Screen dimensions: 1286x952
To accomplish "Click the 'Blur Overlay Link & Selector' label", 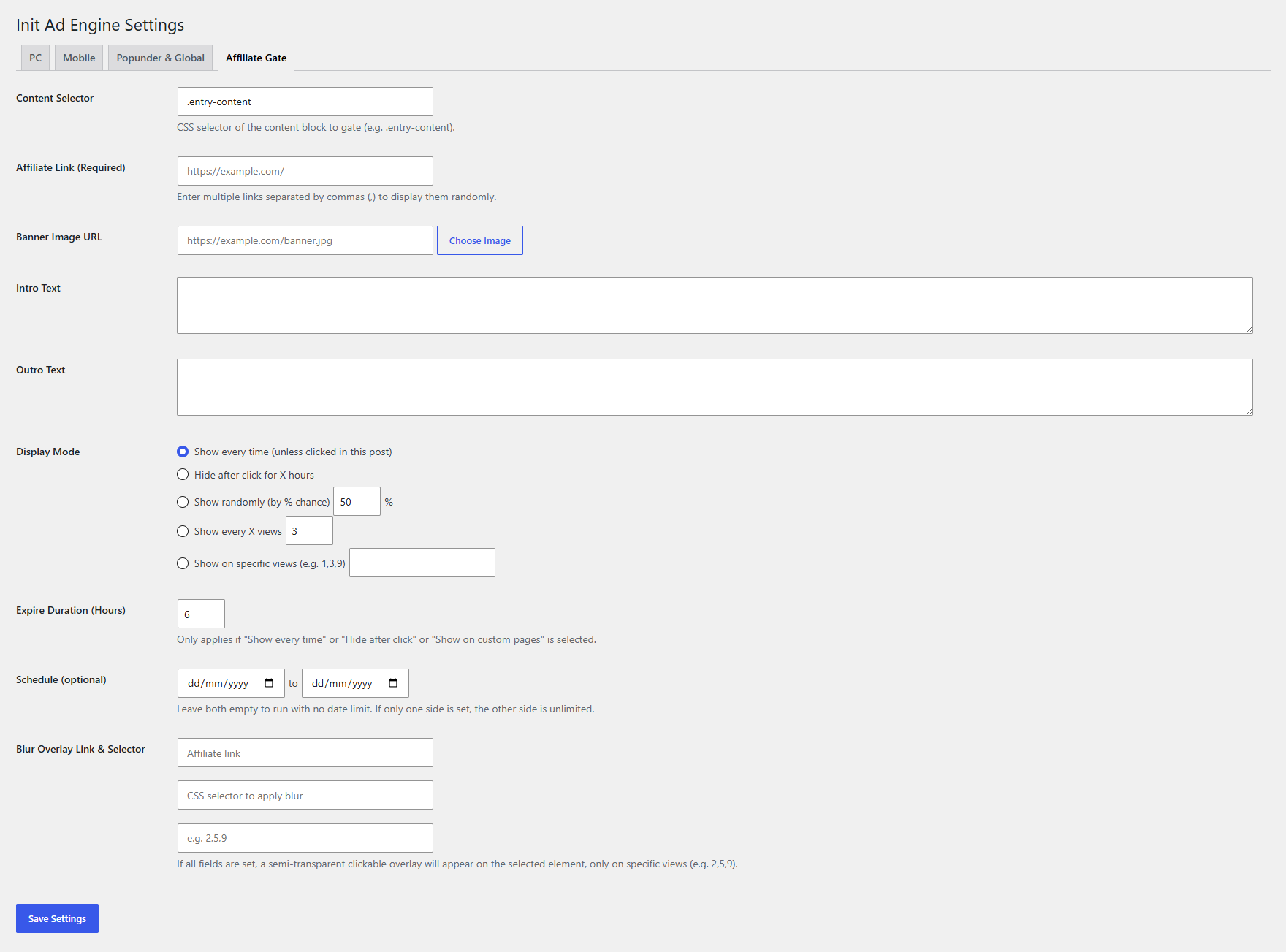I will coord(80,749).
